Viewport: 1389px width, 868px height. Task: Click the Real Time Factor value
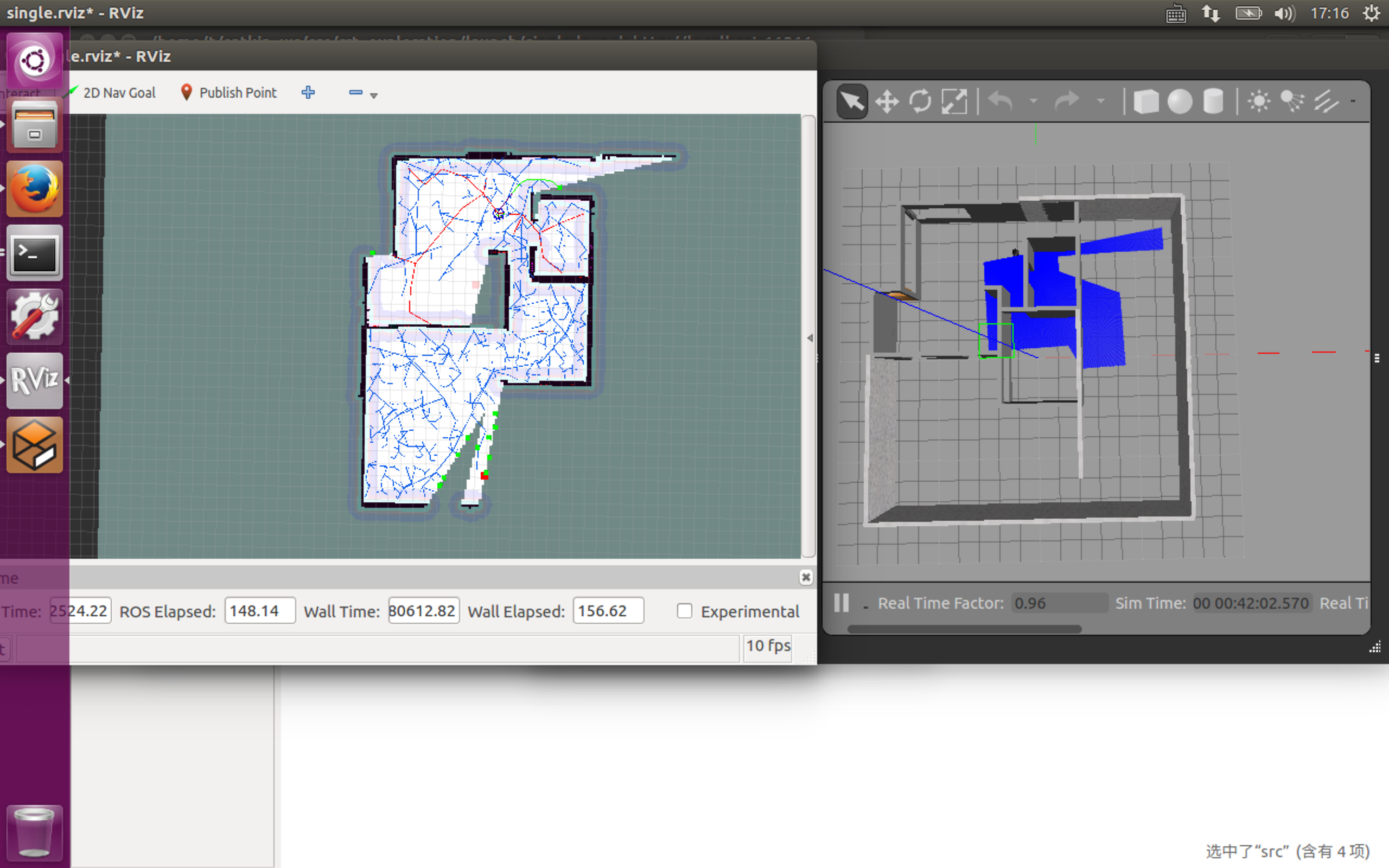1059,603
